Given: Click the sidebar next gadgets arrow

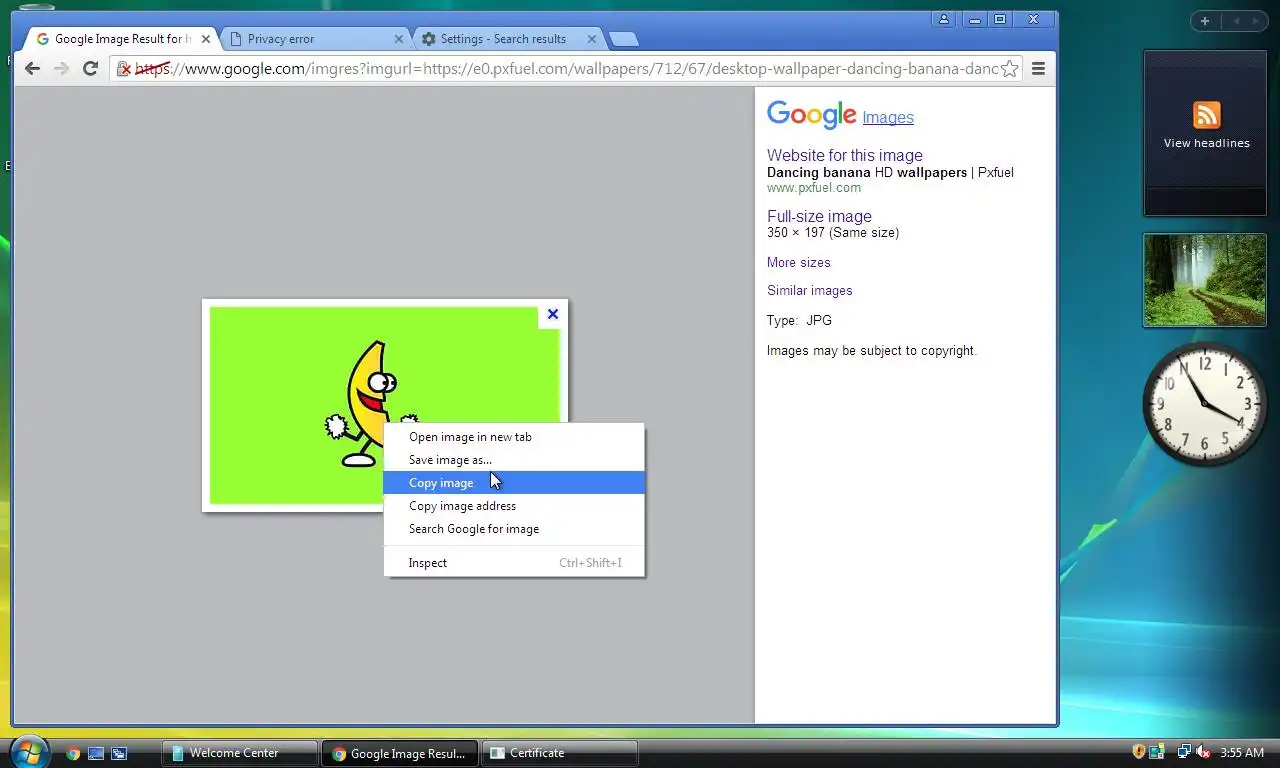Looking at the screenshot, I should click(x=1254, y=21).
